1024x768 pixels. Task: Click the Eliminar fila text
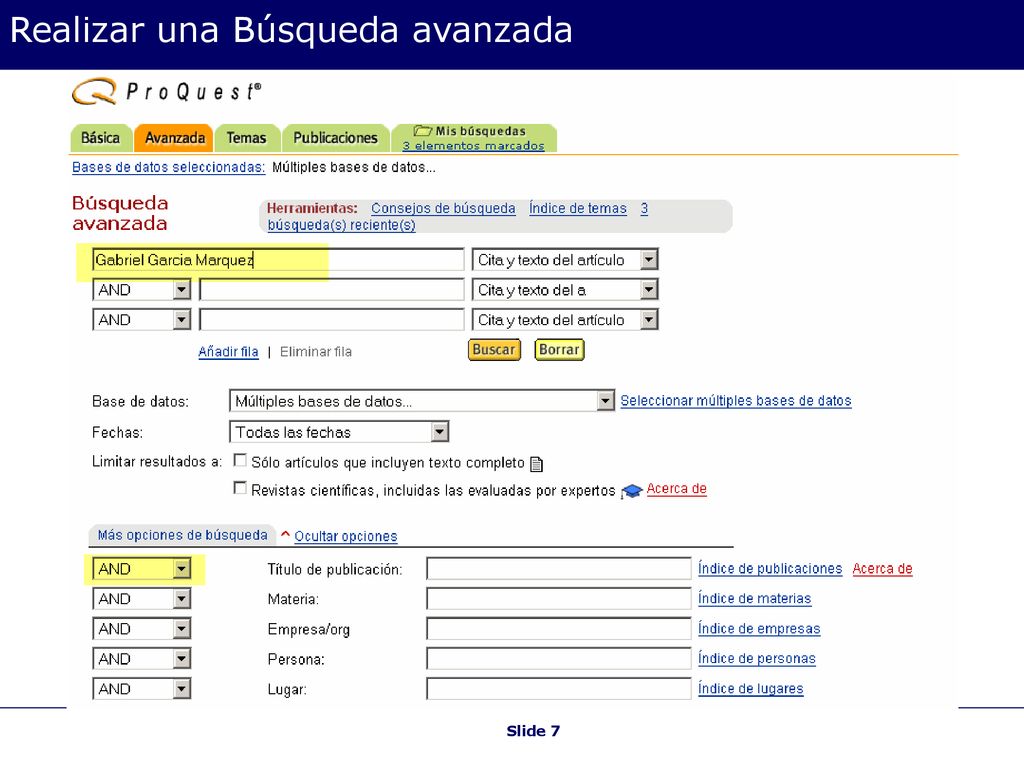[x=316, y=352]
